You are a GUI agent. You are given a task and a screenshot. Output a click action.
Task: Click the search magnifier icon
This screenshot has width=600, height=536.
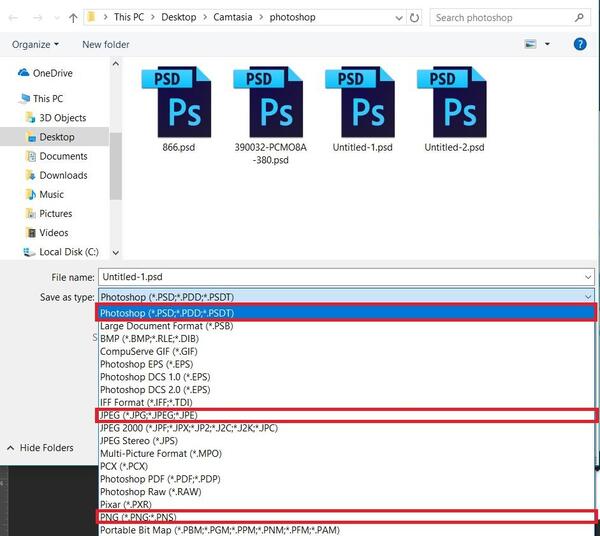click(x=579, y=17)
